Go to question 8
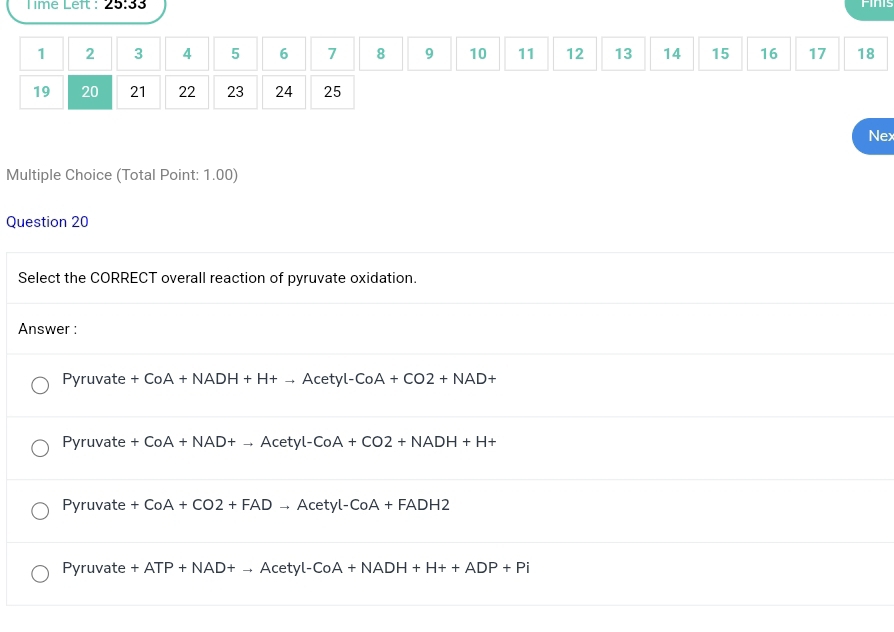 coord(380,54)
